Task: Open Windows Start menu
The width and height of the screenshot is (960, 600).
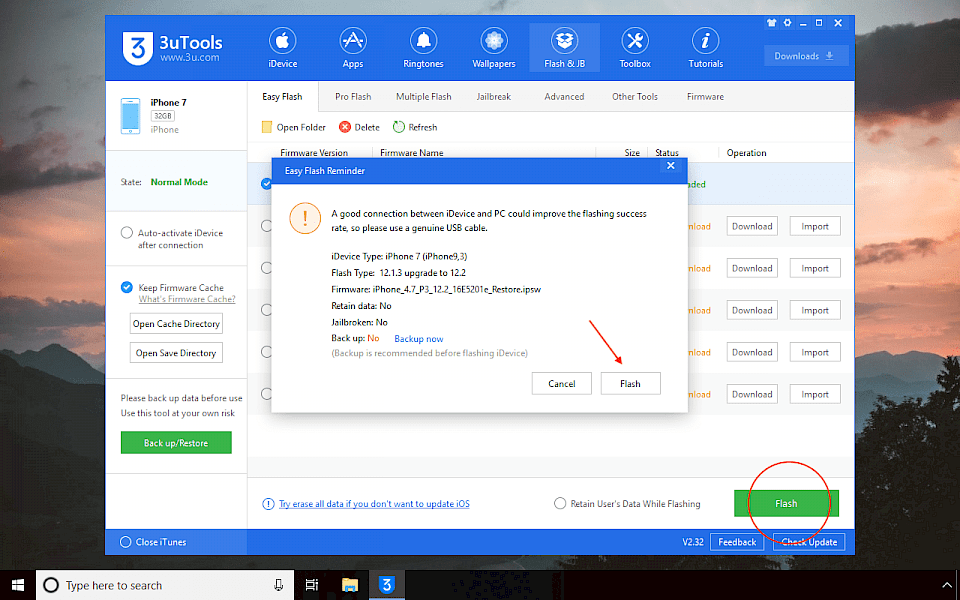Action: pos(18,585)
